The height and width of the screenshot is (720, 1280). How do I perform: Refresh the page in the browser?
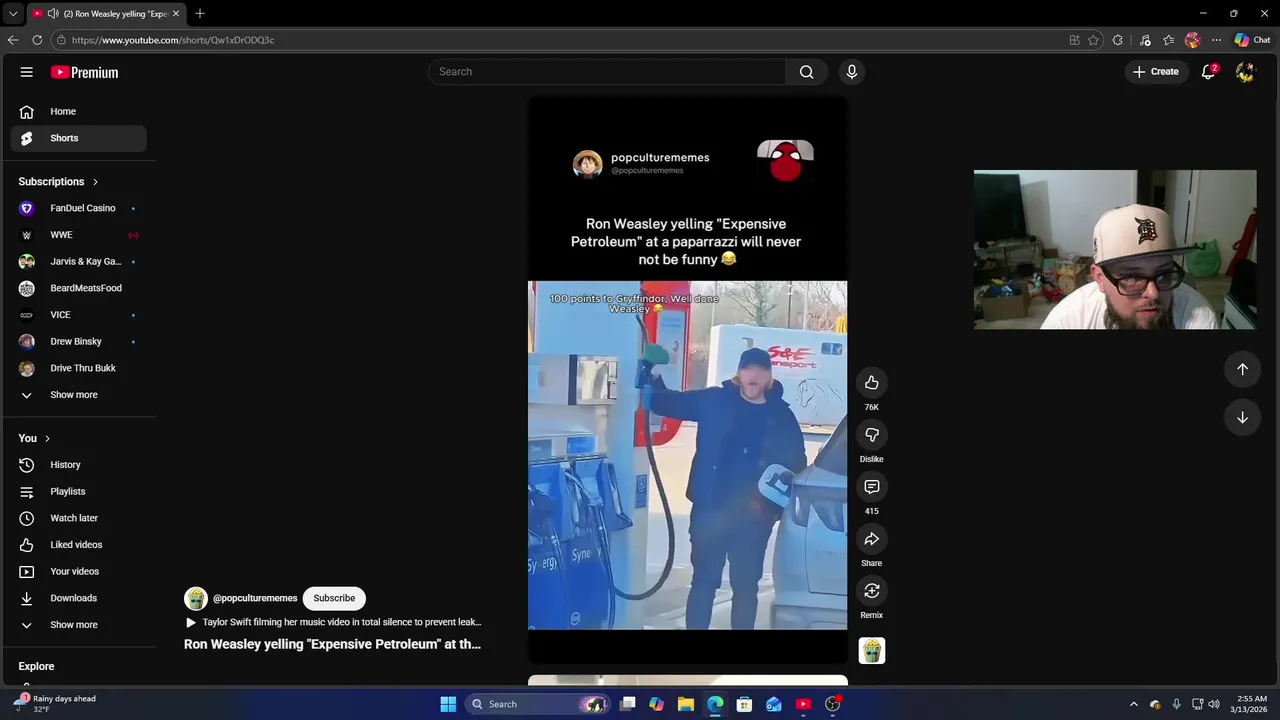(37, 40)
